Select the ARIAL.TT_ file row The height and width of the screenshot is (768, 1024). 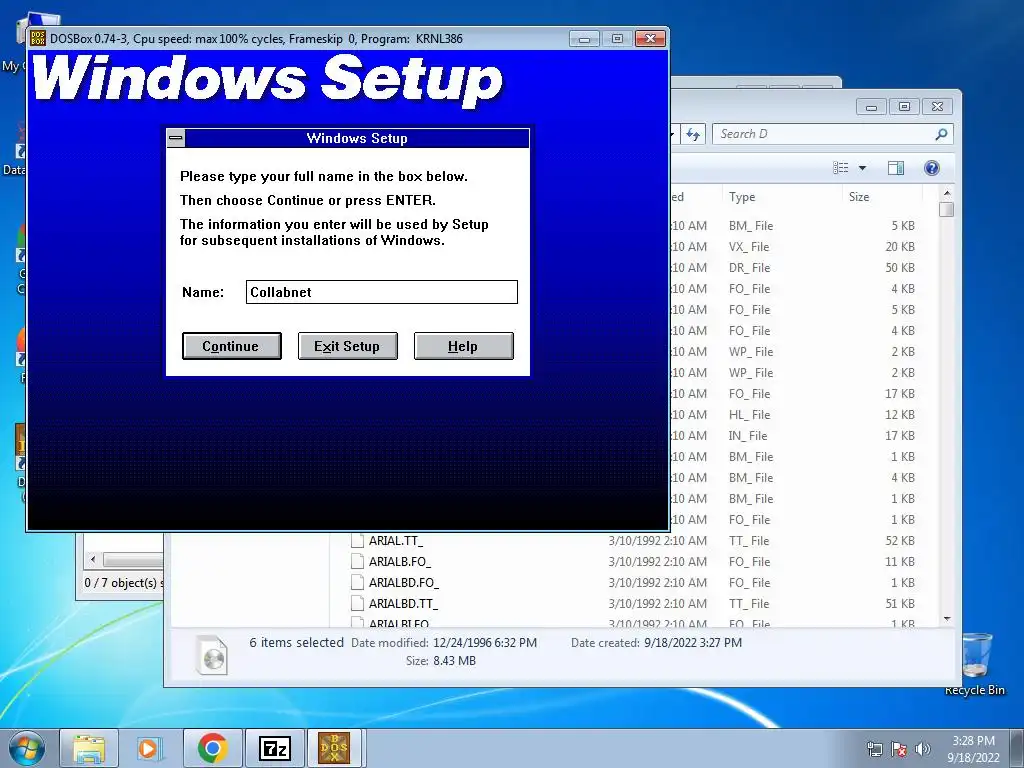tap(633, 541)
